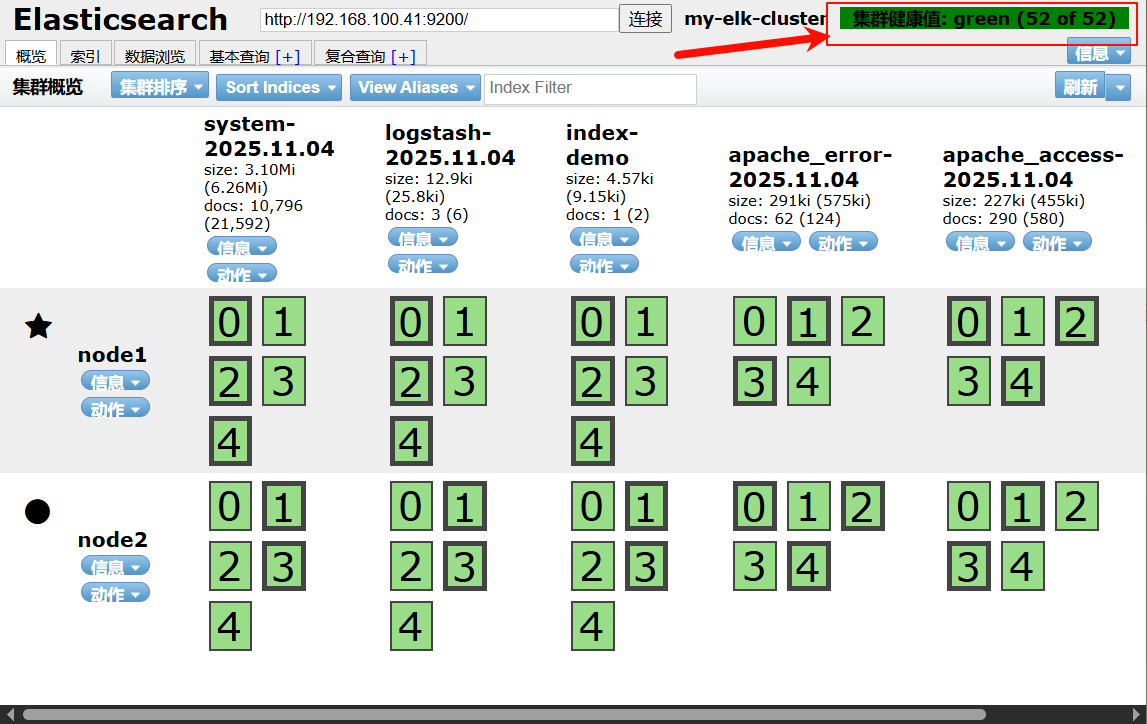Click the horizontal scrollbar thumb at bottom
Screen dimensions: 1147x724
click(x=504, y=714)
